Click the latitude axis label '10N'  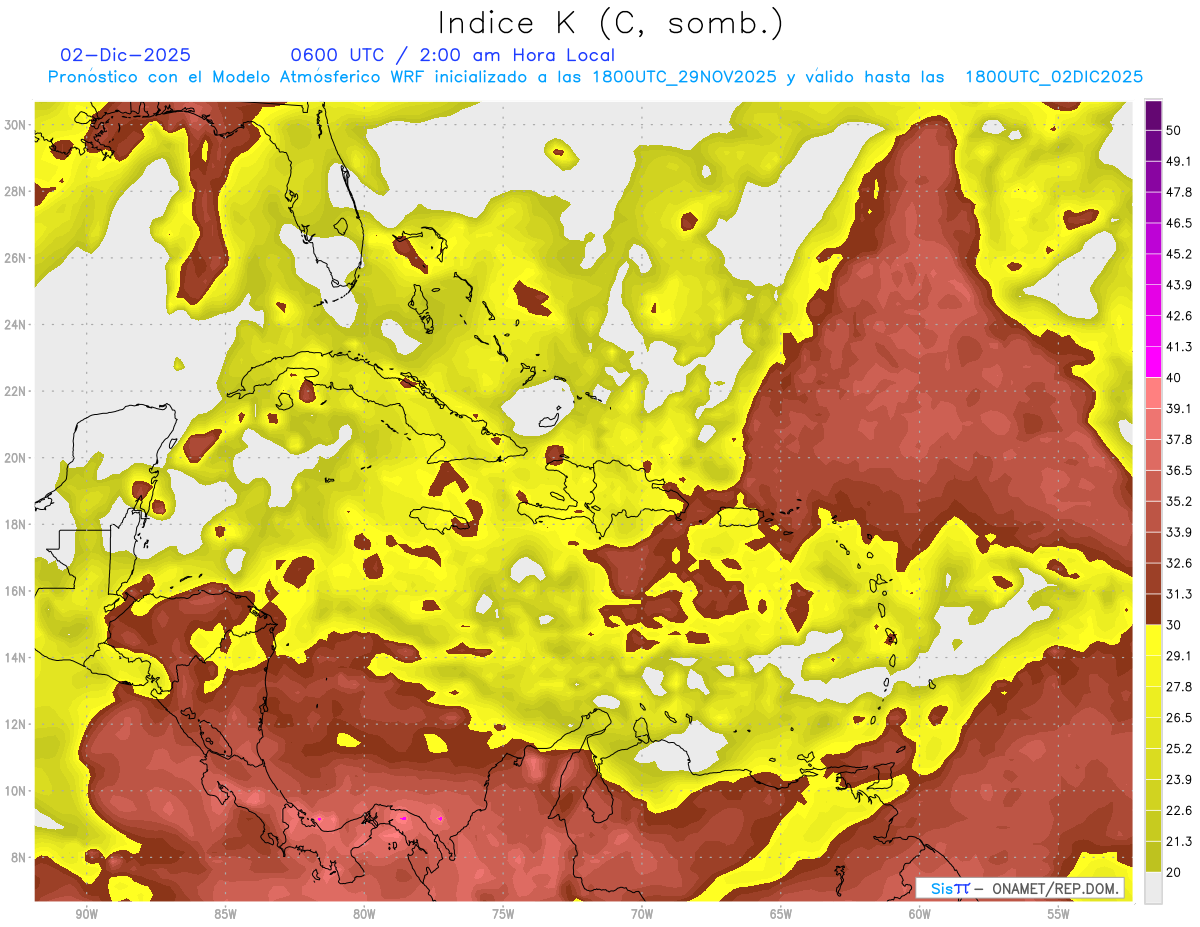pos(17,790)
